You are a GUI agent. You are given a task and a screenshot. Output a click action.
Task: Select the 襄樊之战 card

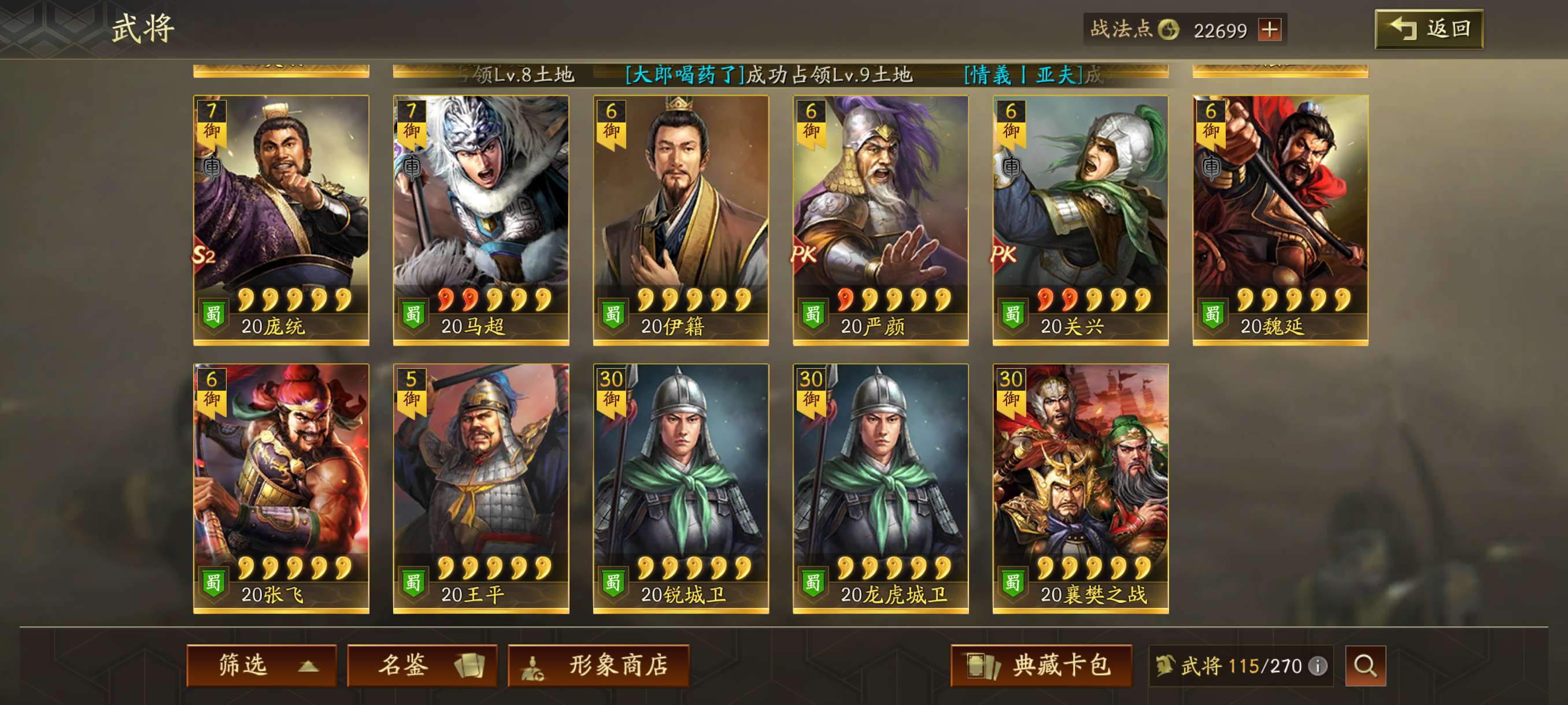[x=1081, y=488]
